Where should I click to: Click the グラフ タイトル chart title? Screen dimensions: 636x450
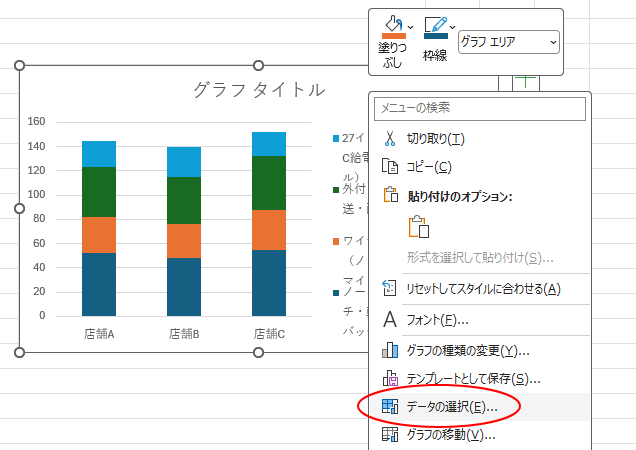pos(258,90)
